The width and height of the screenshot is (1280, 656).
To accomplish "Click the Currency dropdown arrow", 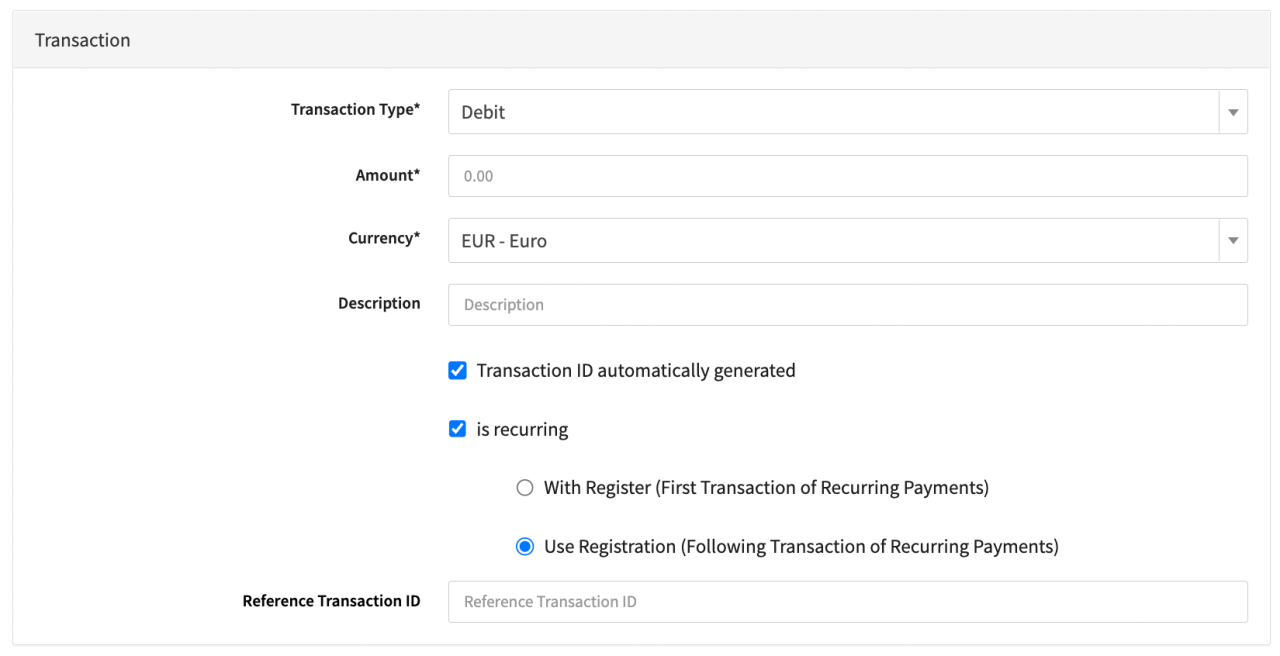I will (x=1233, y=241).
